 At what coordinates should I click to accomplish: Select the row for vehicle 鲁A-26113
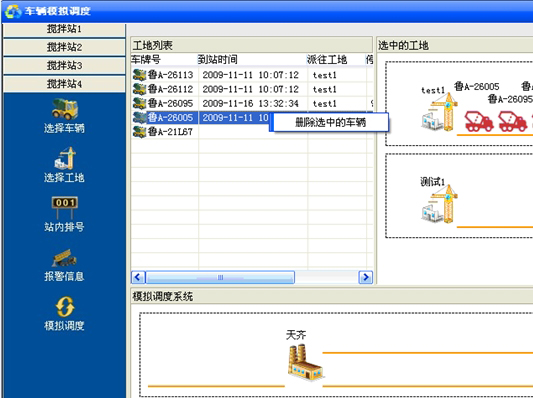(252, 75)
